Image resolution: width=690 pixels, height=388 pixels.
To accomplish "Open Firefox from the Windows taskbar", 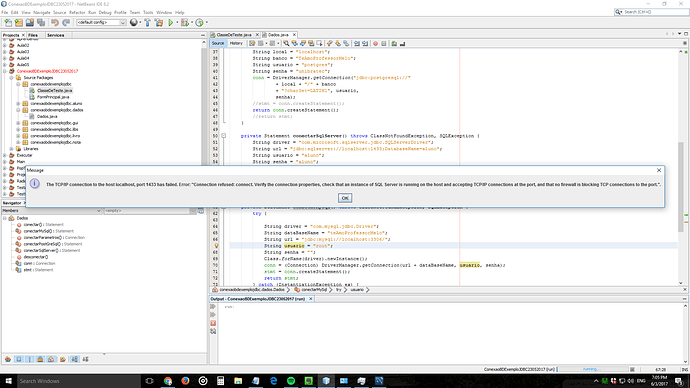I will [x=185, y=381].
